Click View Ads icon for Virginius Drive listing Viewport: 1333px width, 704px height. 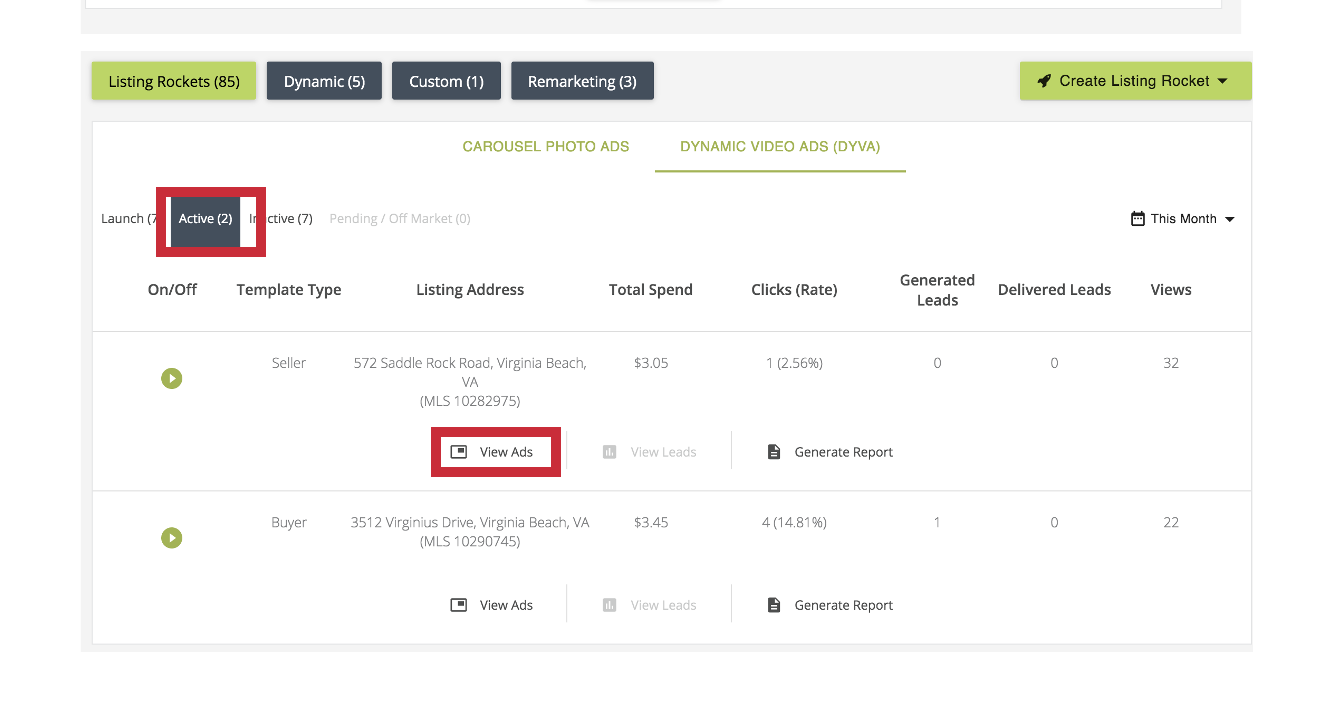click(x=459, y=605)
